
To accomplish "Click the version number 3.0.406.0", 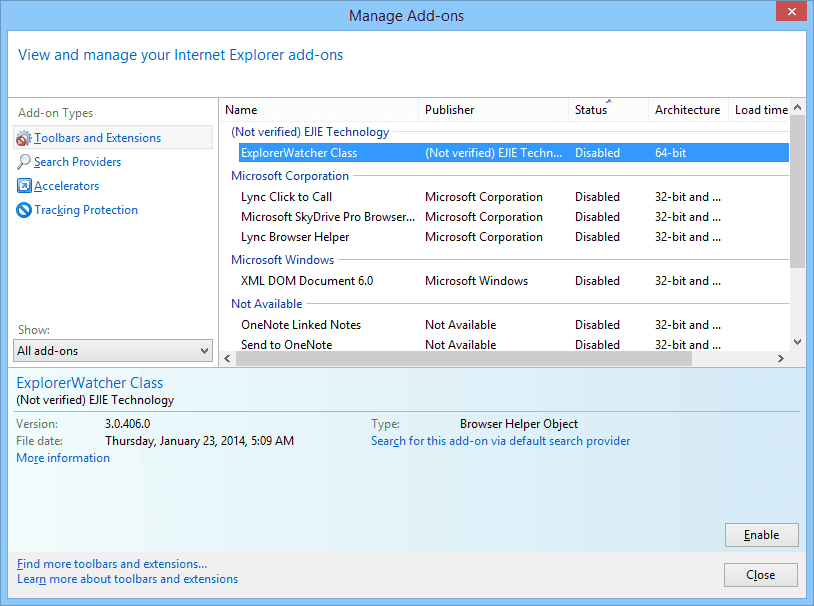I will pyautogui.click(x=128, y=424).
